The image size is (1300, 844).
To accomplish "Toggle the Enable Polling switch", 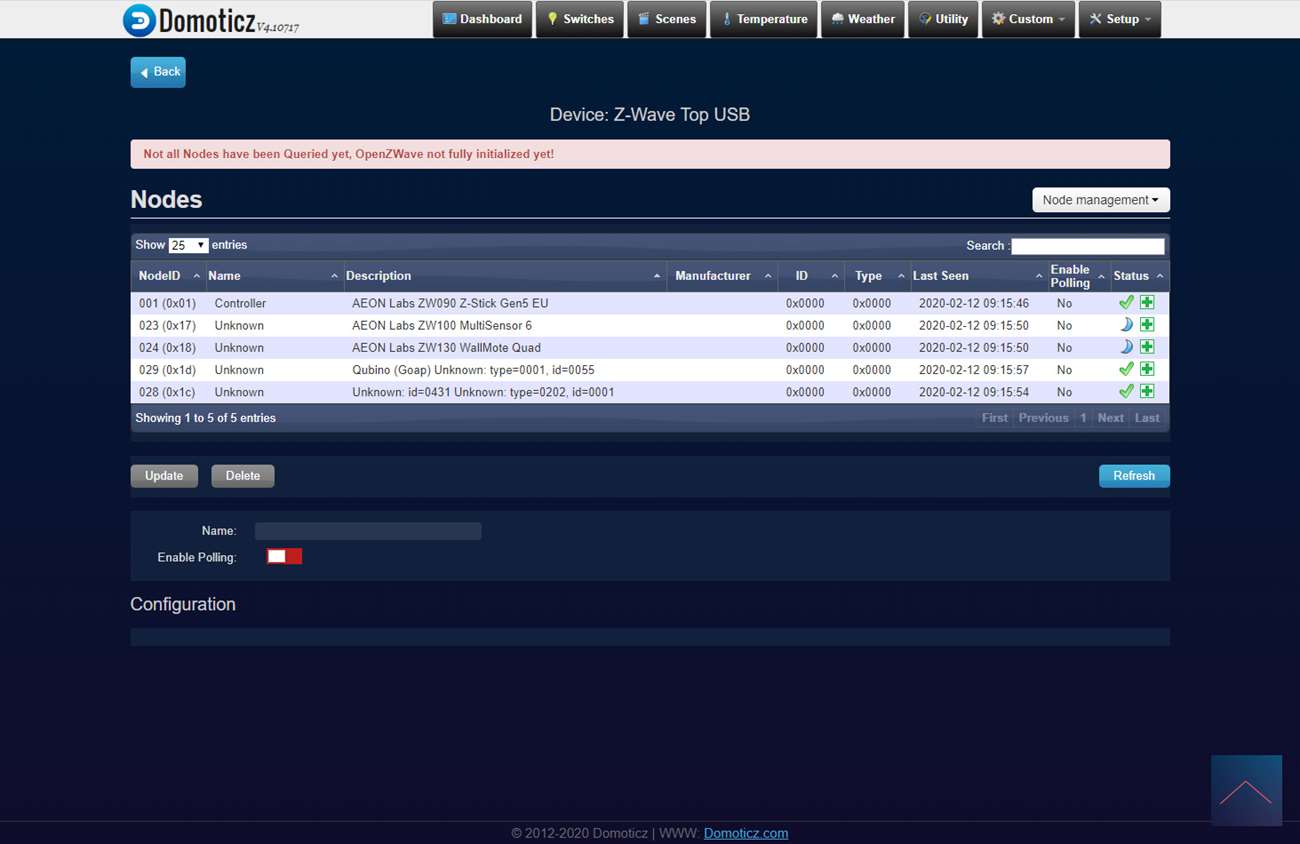I will point(284,557).
